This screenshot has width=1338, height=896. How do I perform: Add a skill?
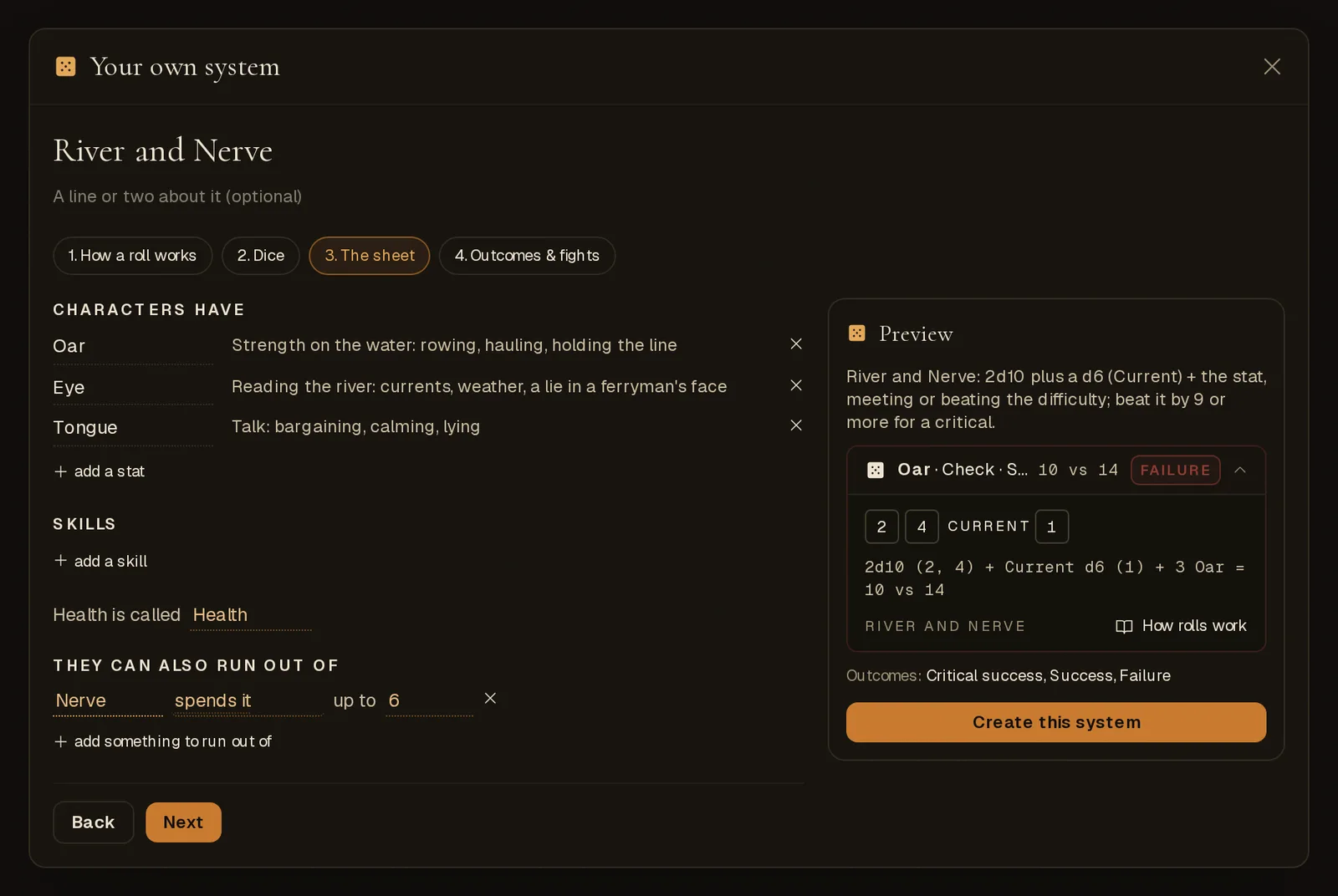click(x=100, y=562)
